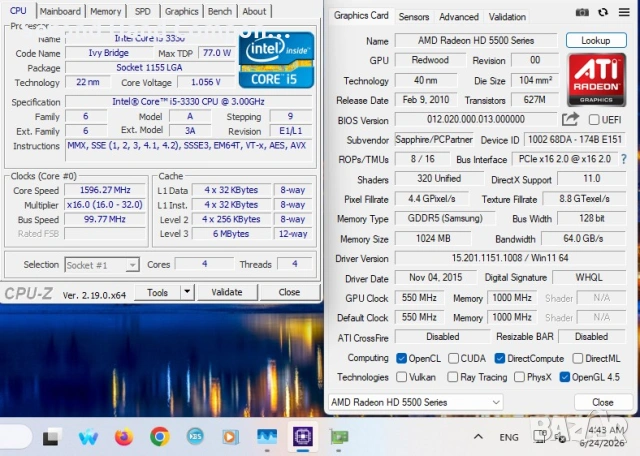The height and width of the screenshot is (456, 640).
Task: Click the GPU name field AMD Radeon HD 5500 Series
Action: [476, 40]
